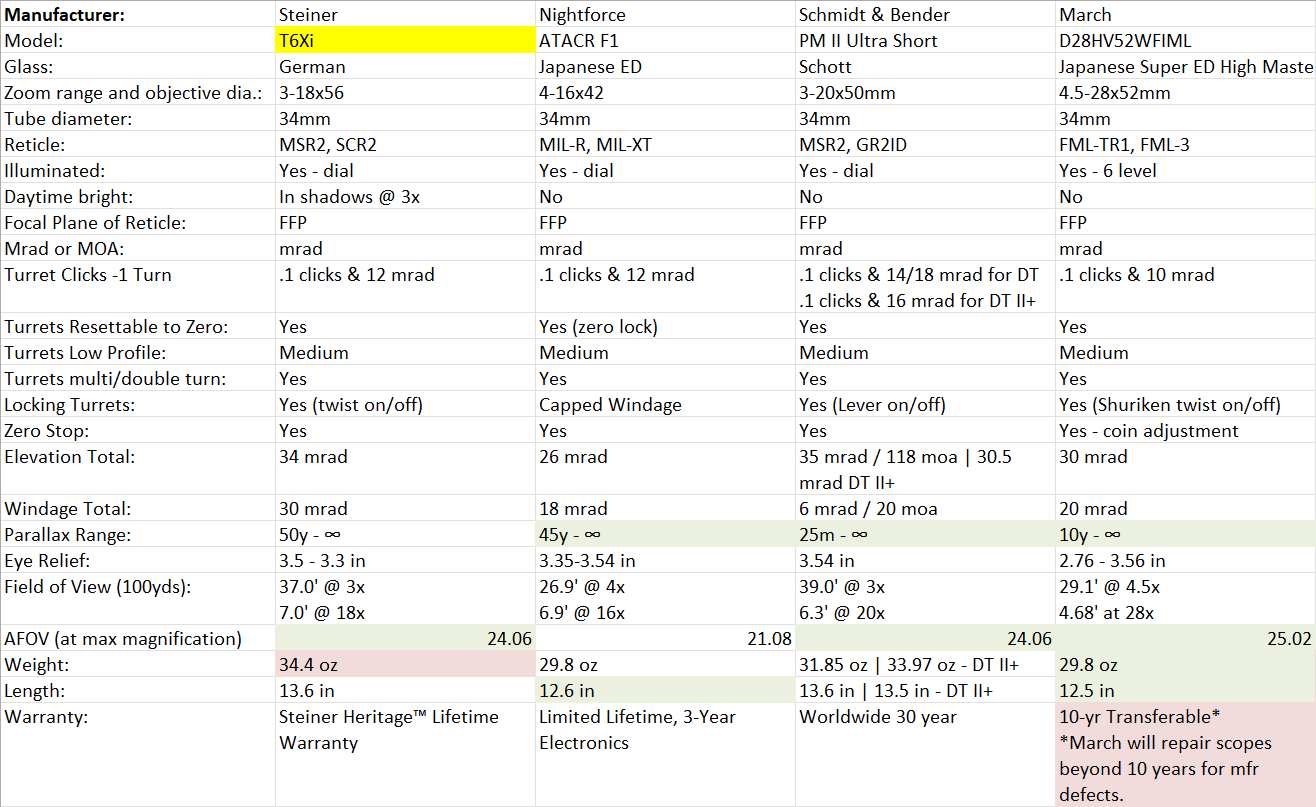This screenshot has width=1316, height=807.
Task: Click the '34 mrad' elevation total cell
Action: [x=406, y=470]
